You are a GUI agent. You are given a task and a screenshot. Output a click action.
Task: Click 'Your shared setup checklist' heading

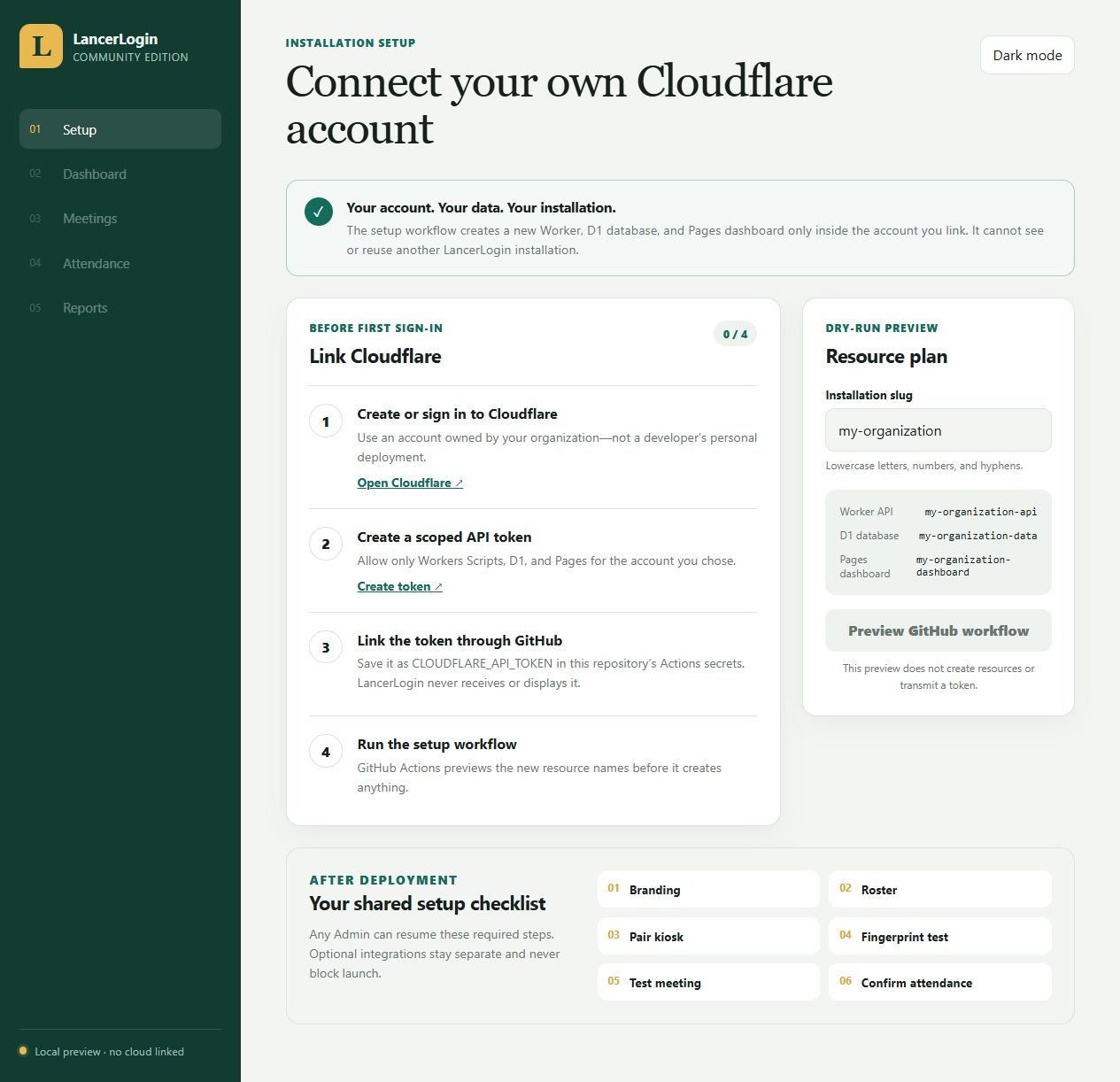[428, 903]
